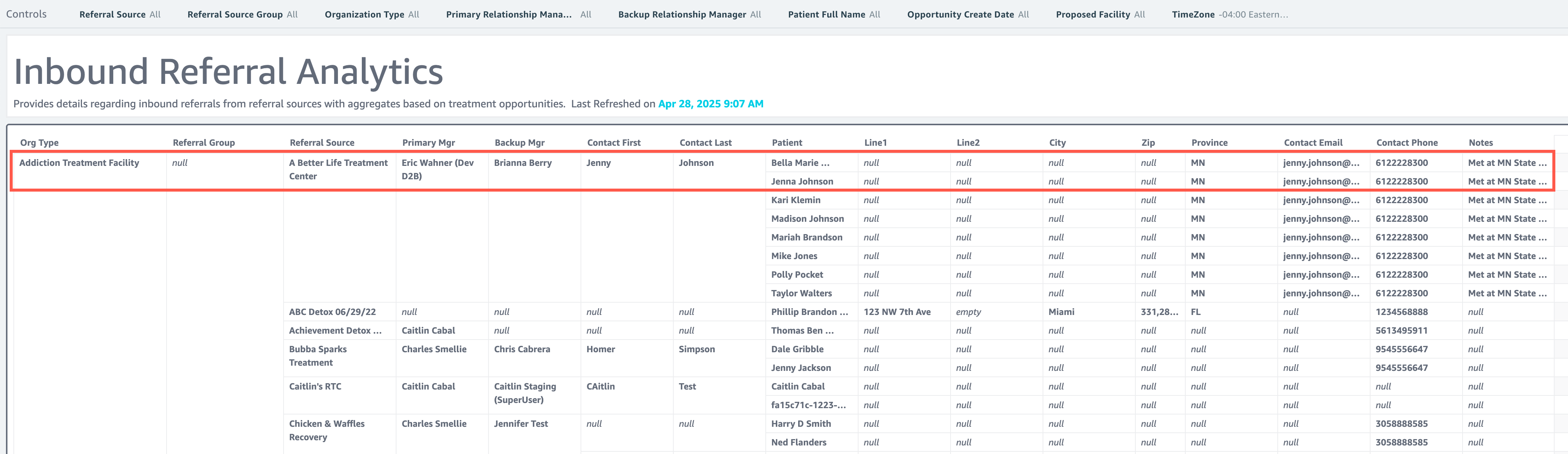Click the Org Type column header
Image resolution: width=1568 pixels, height=454 pixels.
39,142
